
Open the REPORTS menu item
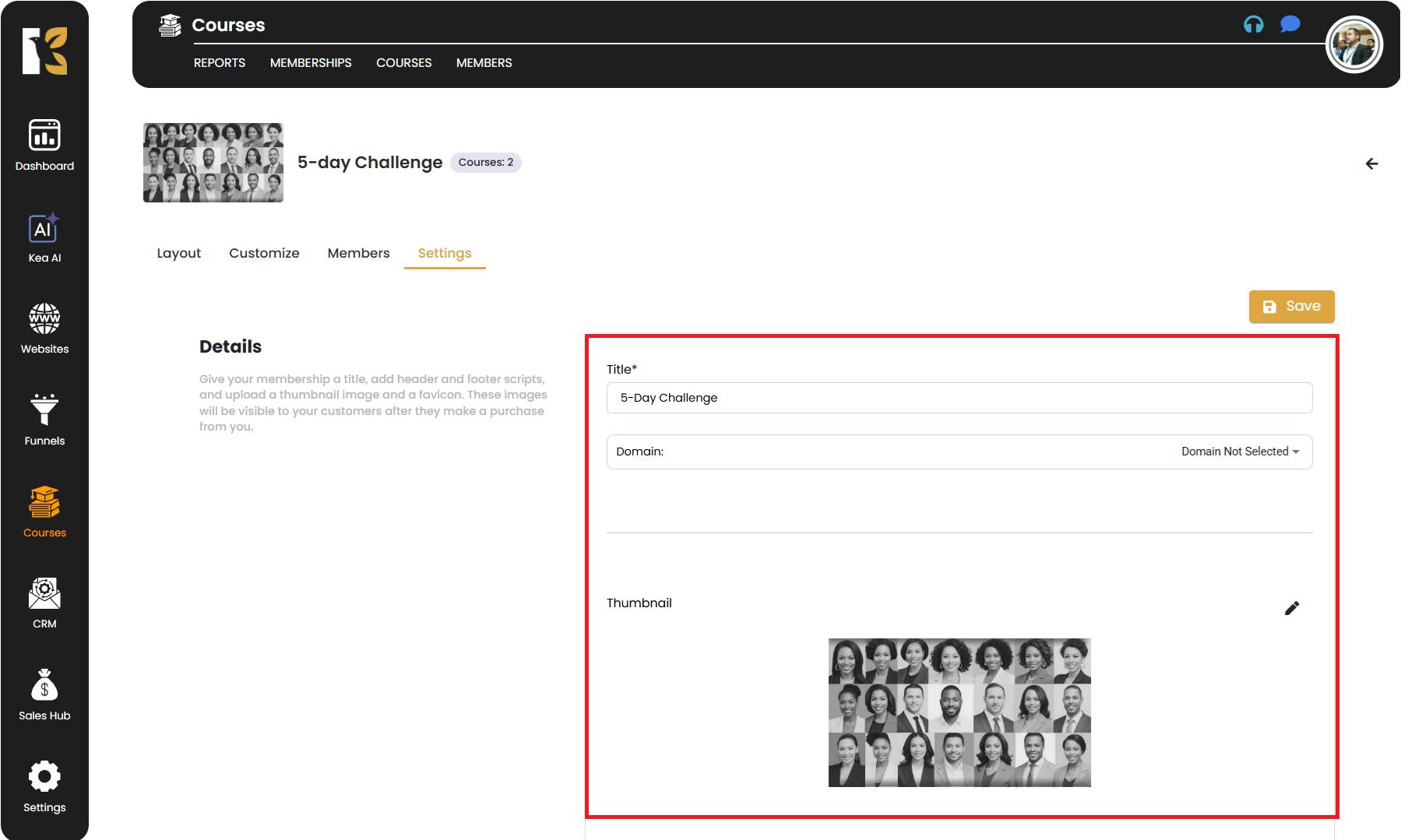point(219,63)
